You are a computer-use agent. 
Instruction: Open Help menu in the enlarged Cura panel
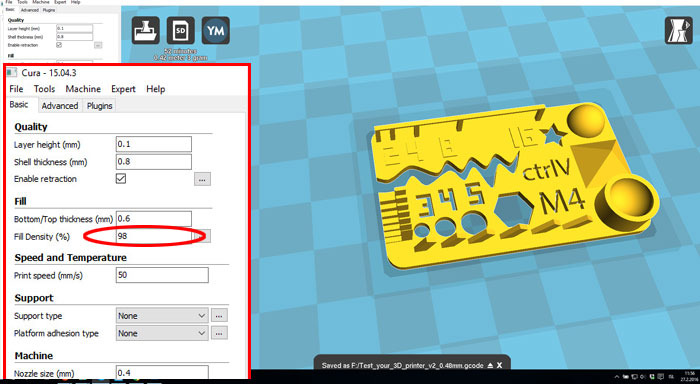tap(155, 89)
